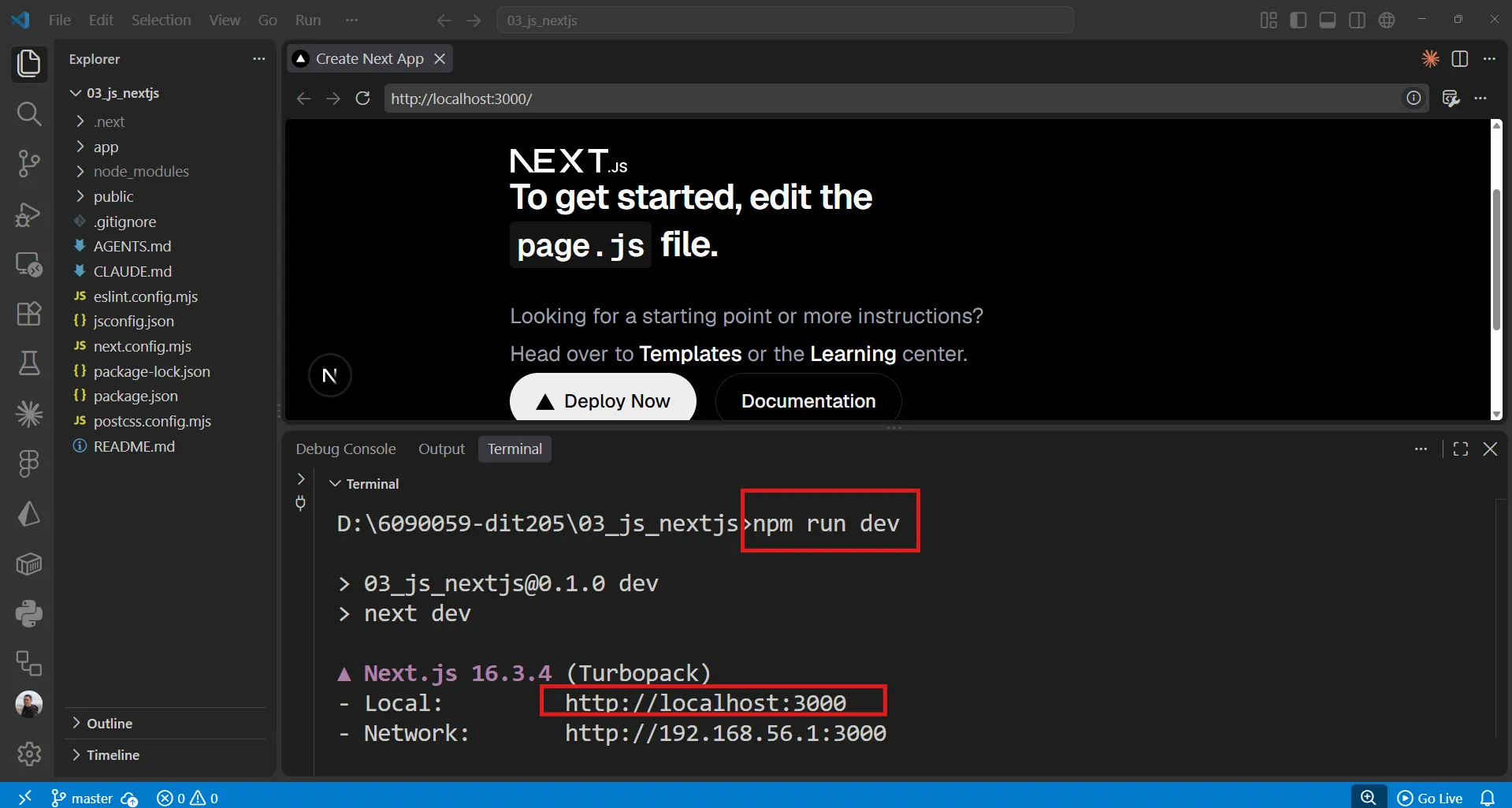Open Run and Debug view icon
The image size is (1512, 808).
pyautogui.click(x=29, y=214)
